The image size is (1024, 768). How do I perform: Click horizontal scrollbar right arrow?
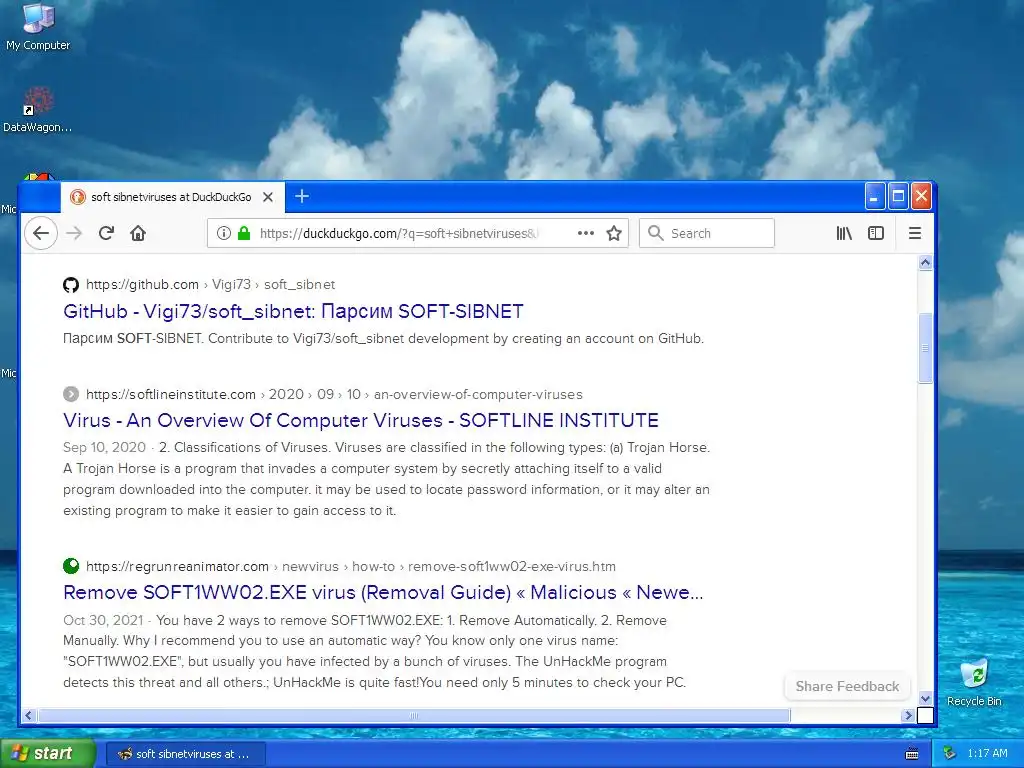click(x=908, y=716)
